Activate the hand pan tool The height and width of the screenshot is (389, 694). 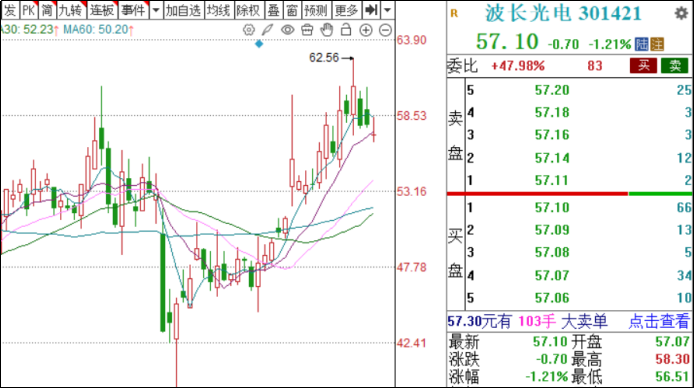click(x=326, y=30)
